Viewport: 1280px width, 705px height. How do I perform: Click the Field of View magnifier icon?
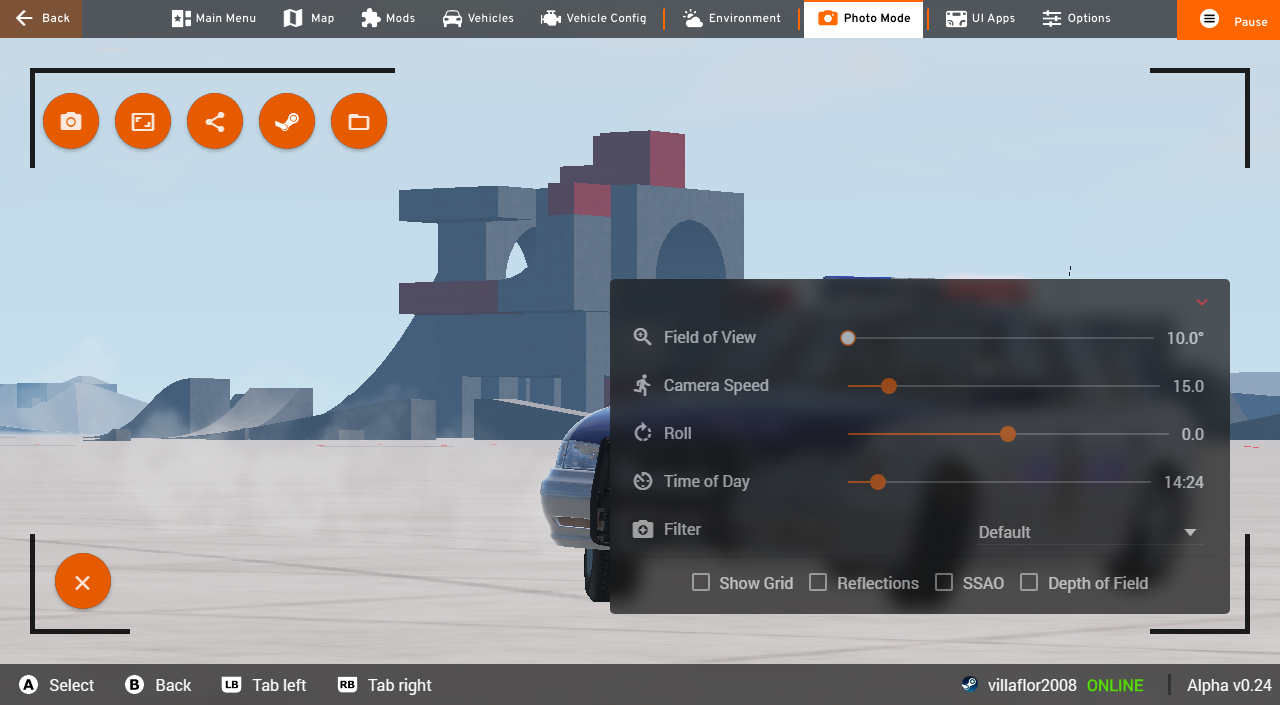643,337
